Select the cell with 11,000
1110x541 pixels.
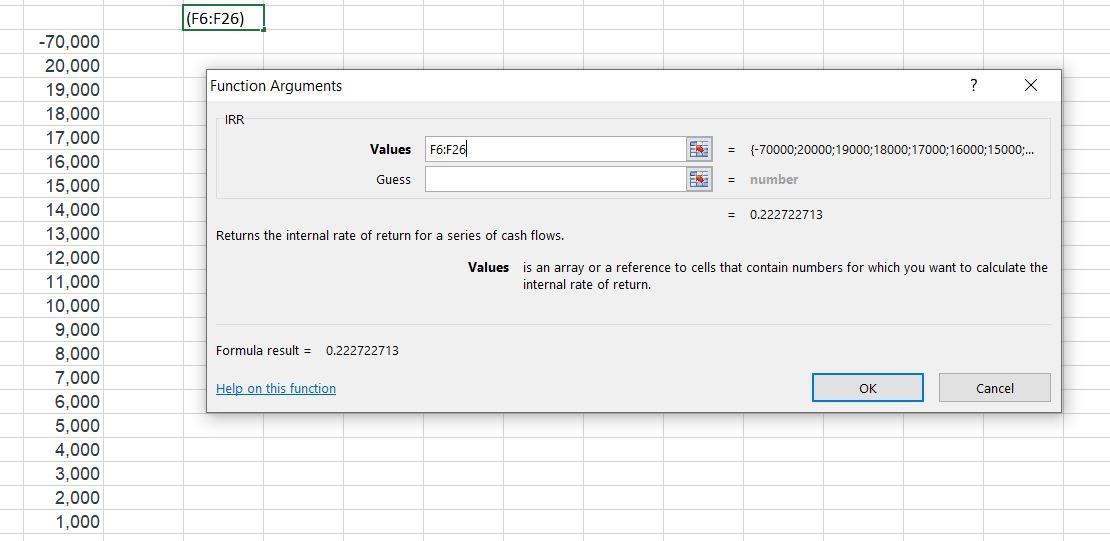[x=63, y=283]
